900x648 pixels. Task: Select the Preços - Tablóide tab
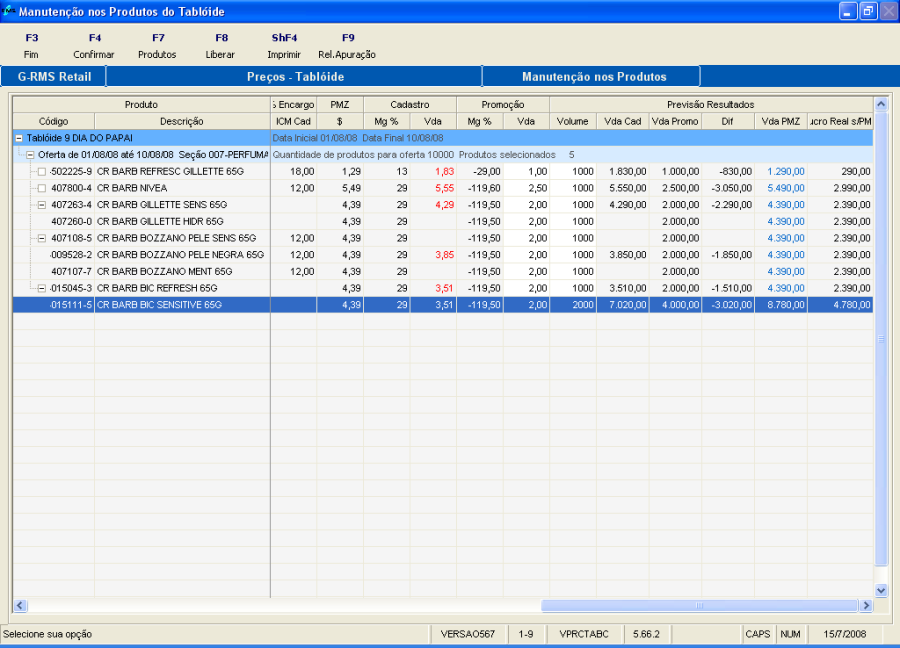pyautogui.click(x=295, y=76)
